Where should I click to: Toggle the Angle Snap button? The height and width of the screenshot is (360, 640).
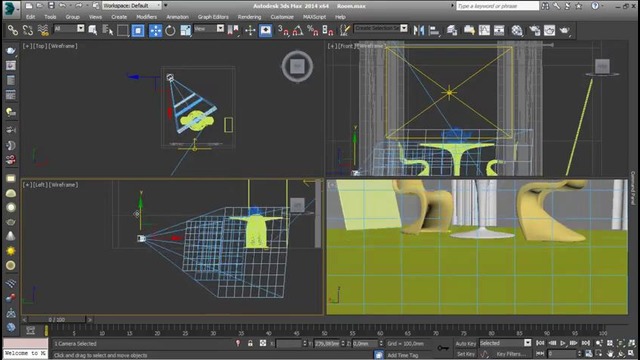298,30
